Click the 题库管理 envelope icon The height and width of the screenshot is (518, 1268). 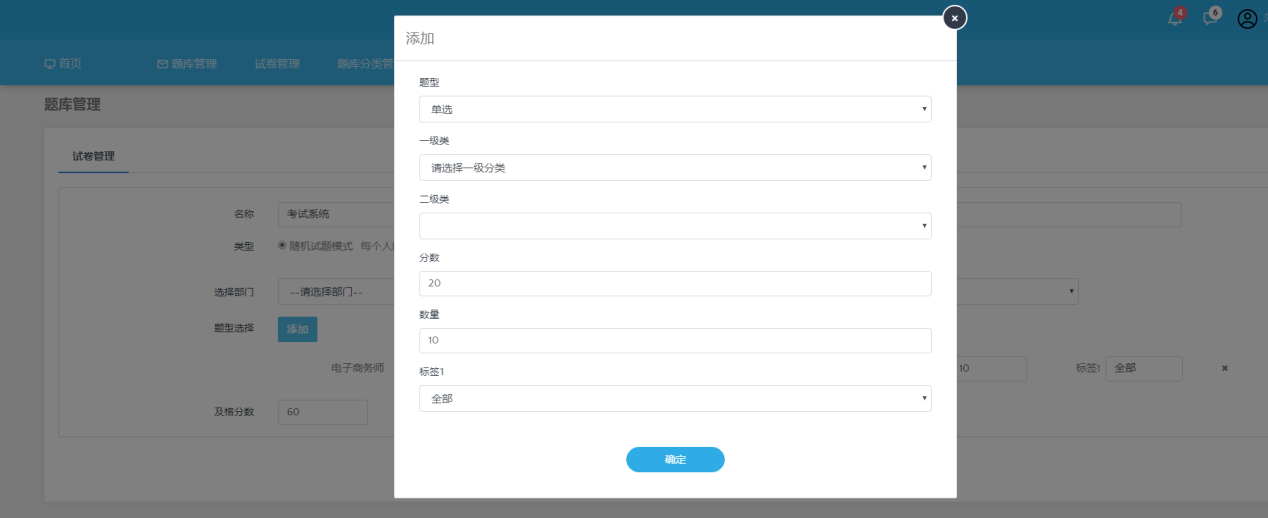162,64
